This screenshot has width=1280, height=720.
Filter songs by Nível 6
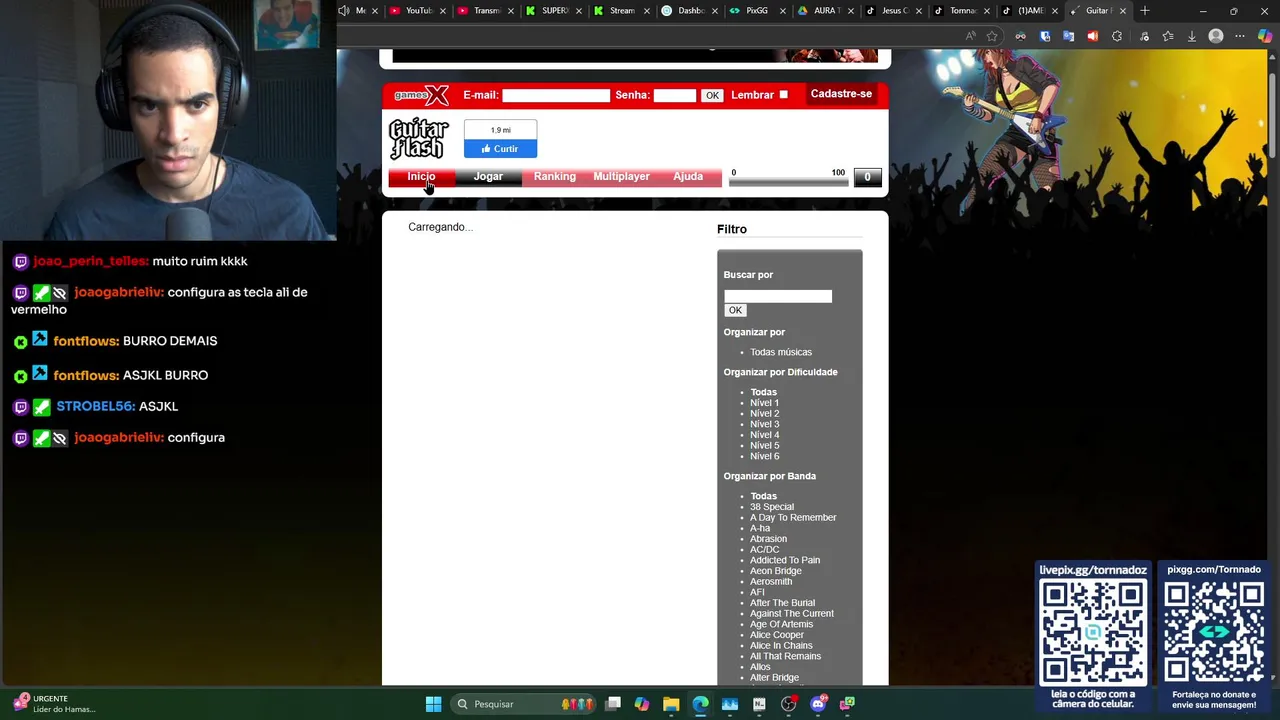pos(764,456)
